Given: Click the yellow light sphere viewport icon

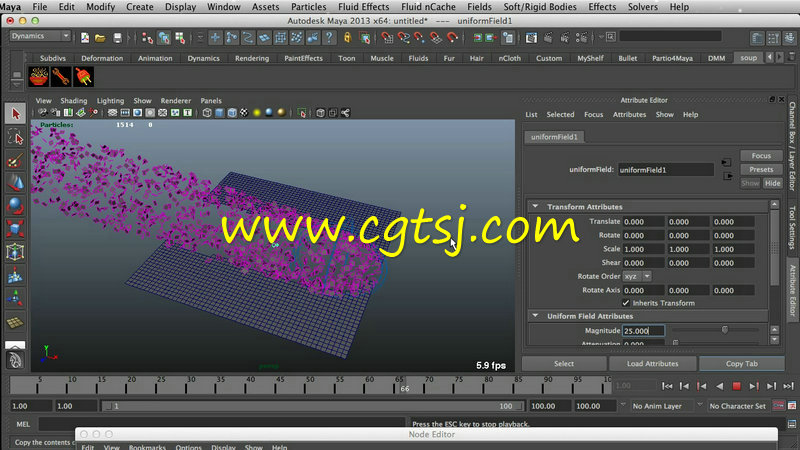Looking at the screenshot, I should click(x=257, y=113).
